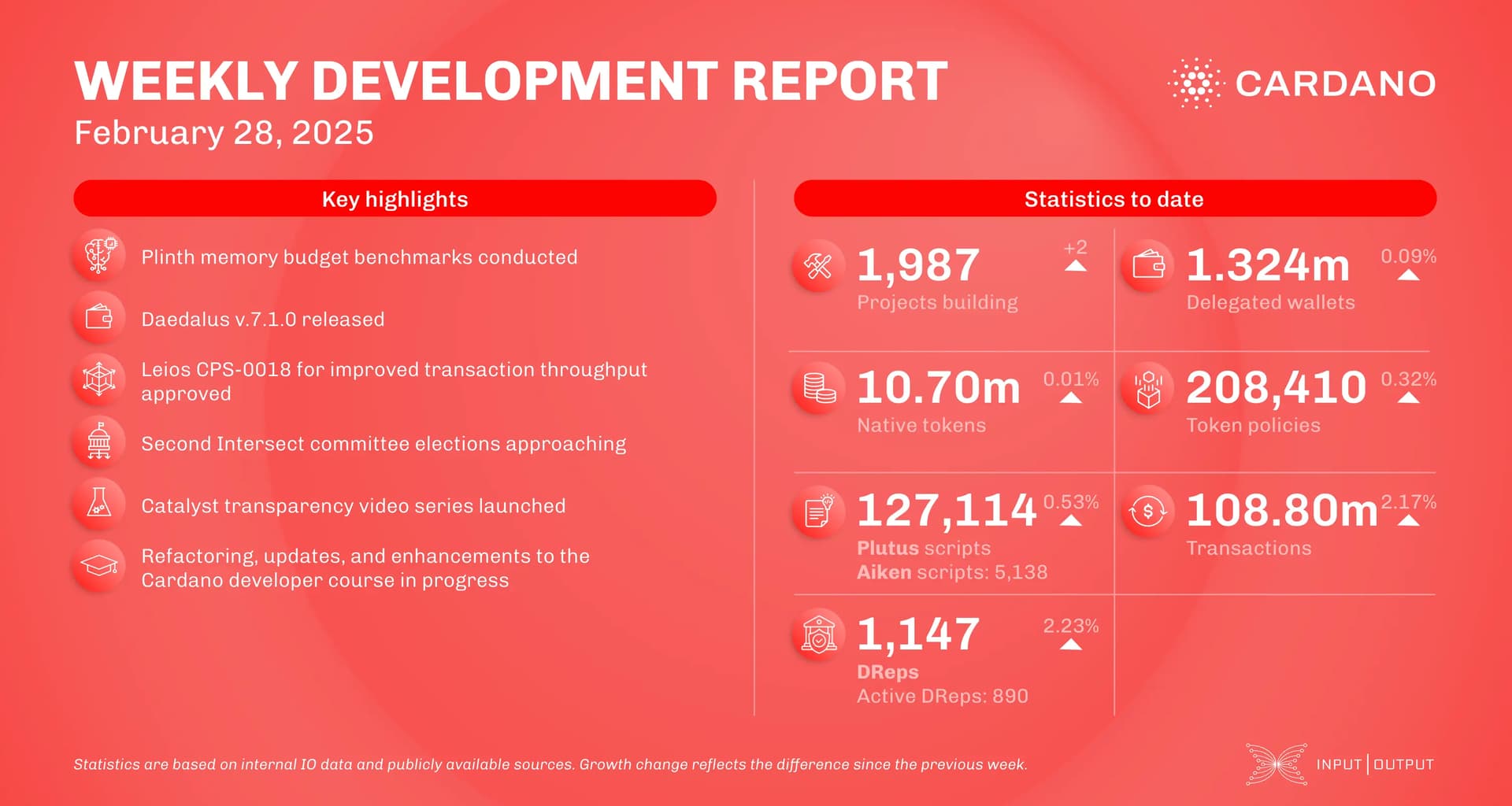Screen dimensions: 1512x806
Task: Click the up arrow under 2.23% DReps
Action: 1071,645
